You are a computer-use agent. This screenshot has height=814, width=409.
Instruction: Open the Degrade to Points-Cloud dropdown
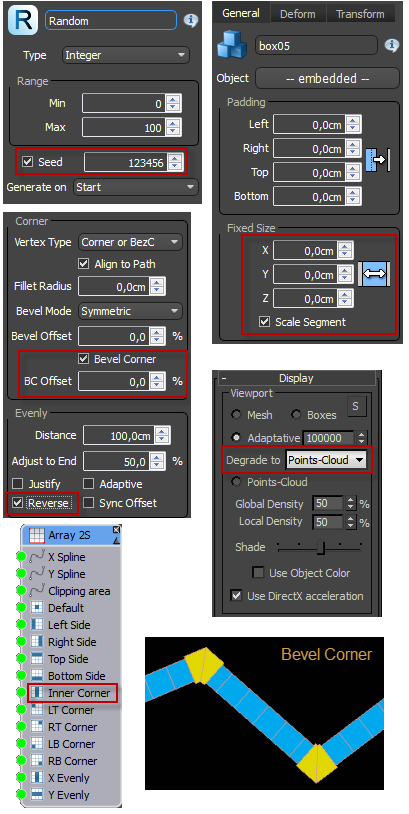326,460
